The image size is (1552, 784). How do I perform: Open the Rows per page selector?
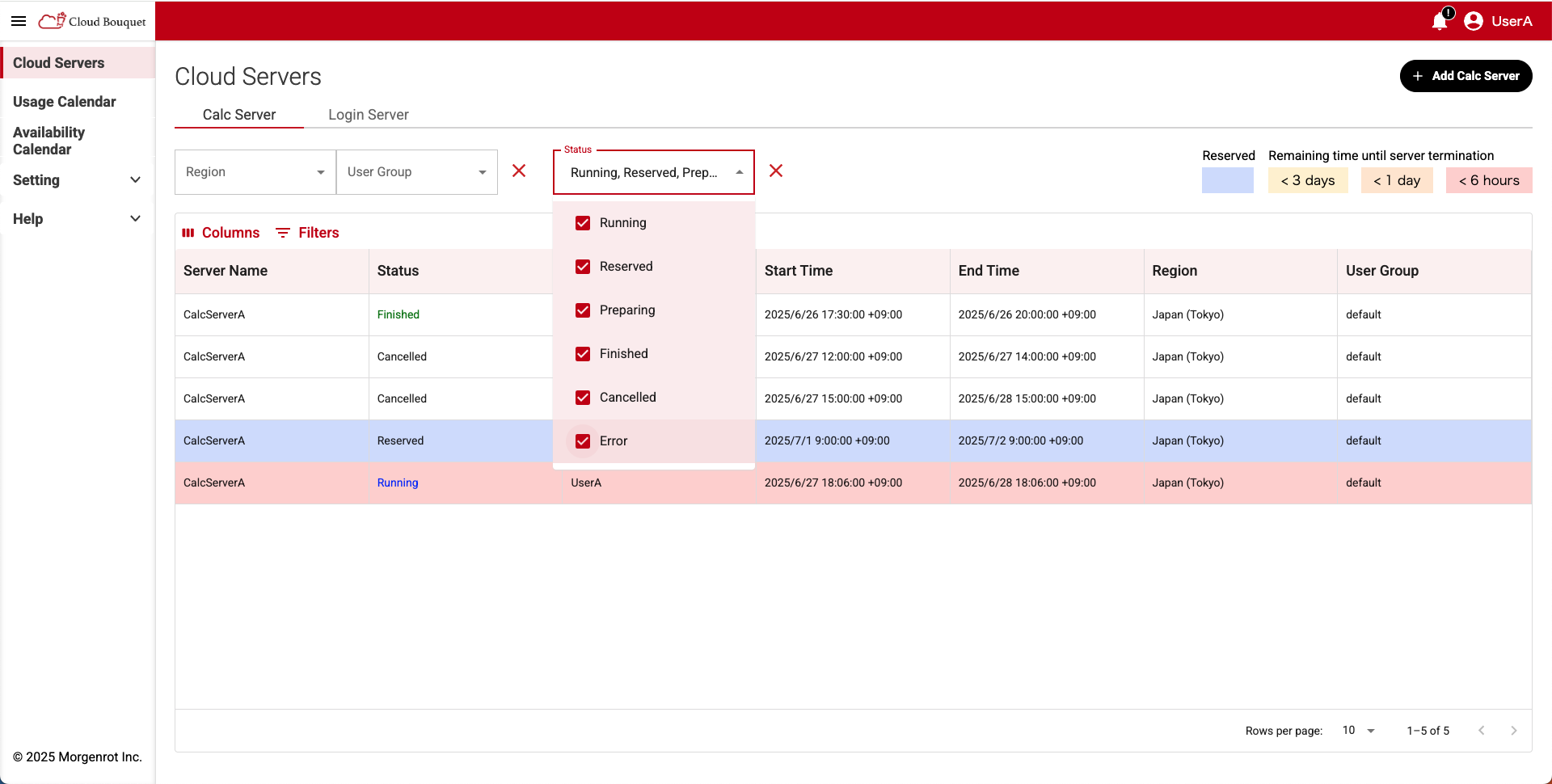[1356, 731]
